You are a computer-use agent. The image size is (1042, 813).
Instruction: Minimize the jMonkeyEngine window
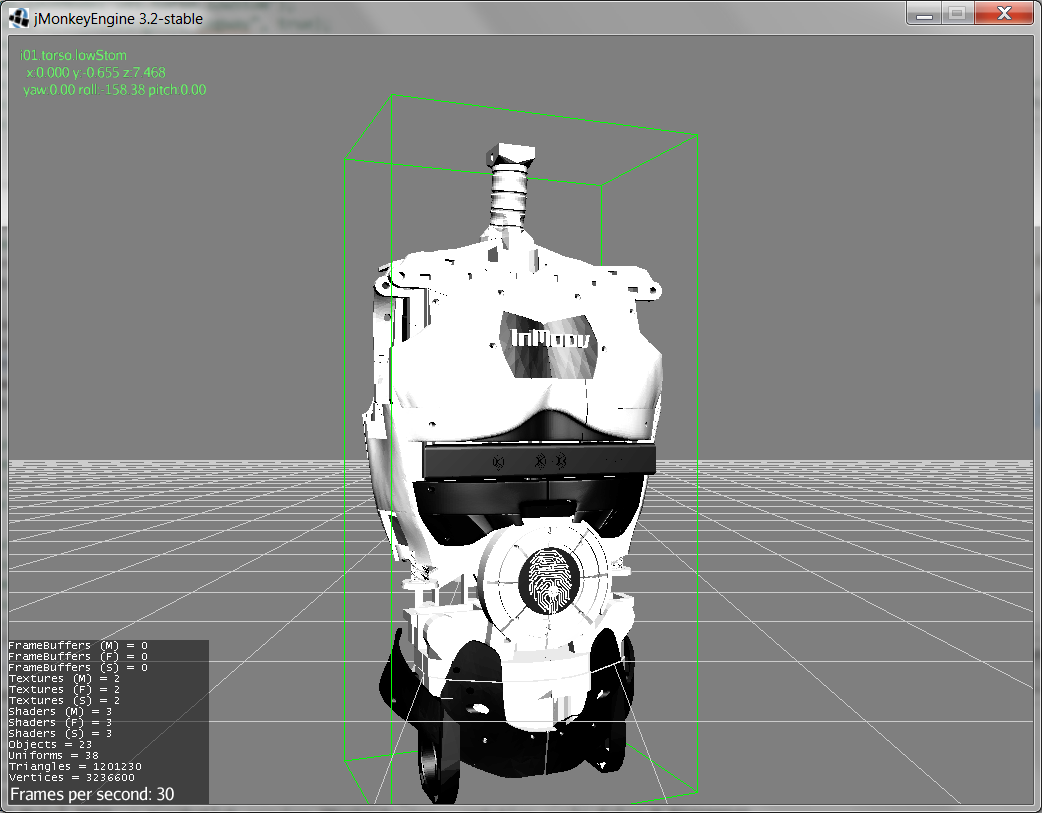(924, 13)
